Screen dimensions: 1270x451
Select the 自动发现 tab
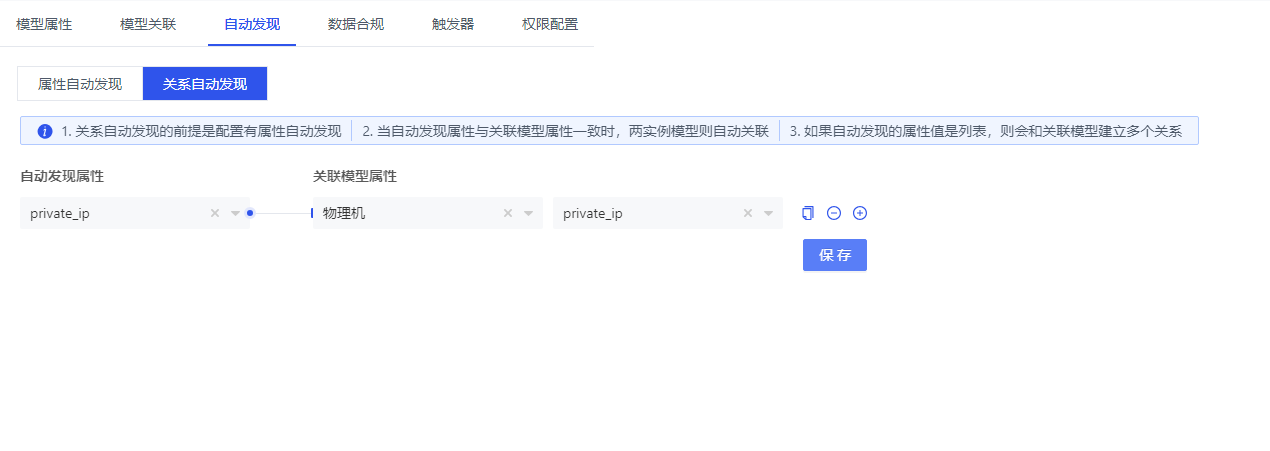click(252, 24)
